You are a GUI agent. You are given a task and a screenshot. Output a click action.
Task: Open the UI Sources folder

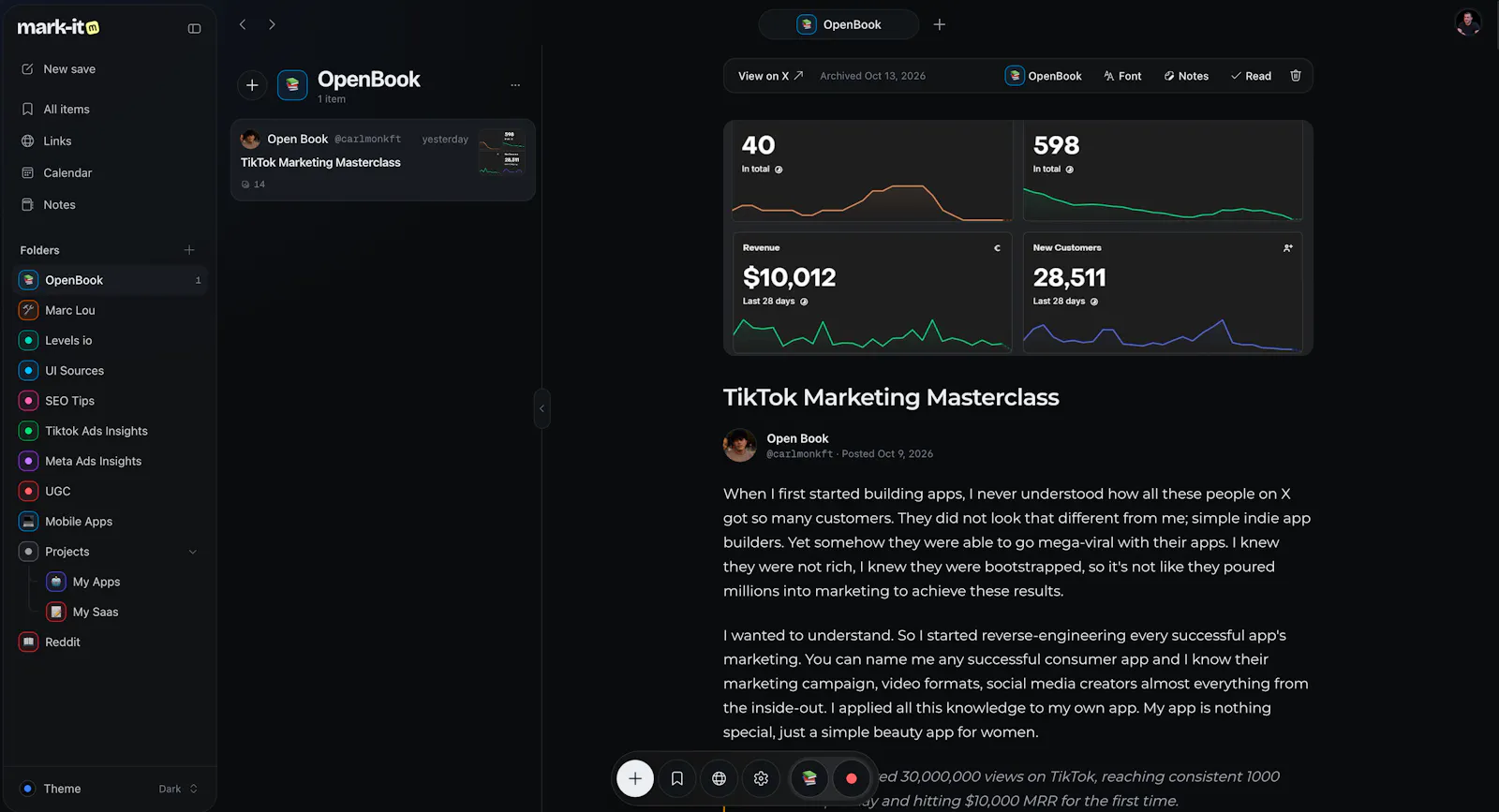click(x=111, y=371)
